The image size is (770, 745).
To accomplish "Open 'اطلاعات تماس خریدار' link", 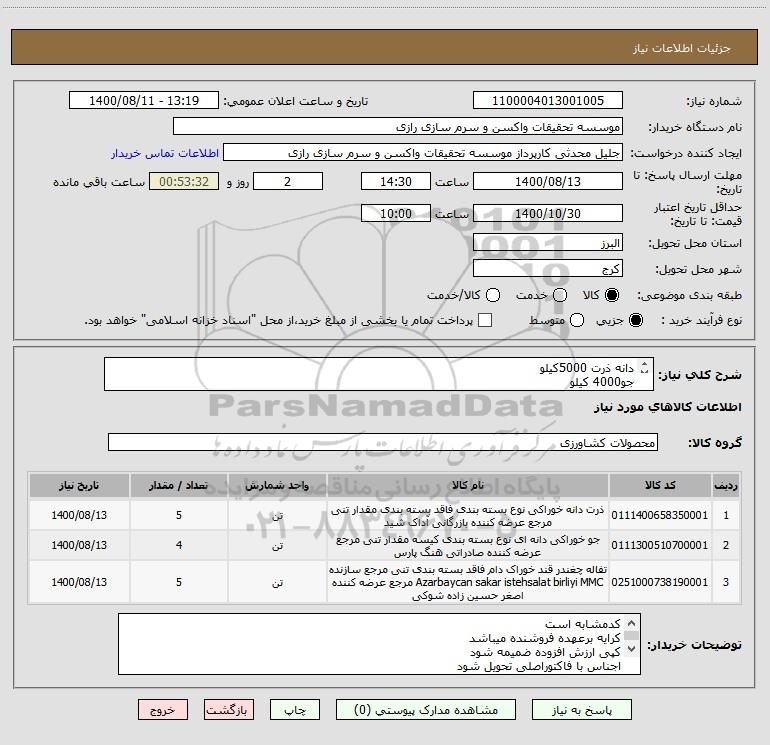I will (165, 153).
